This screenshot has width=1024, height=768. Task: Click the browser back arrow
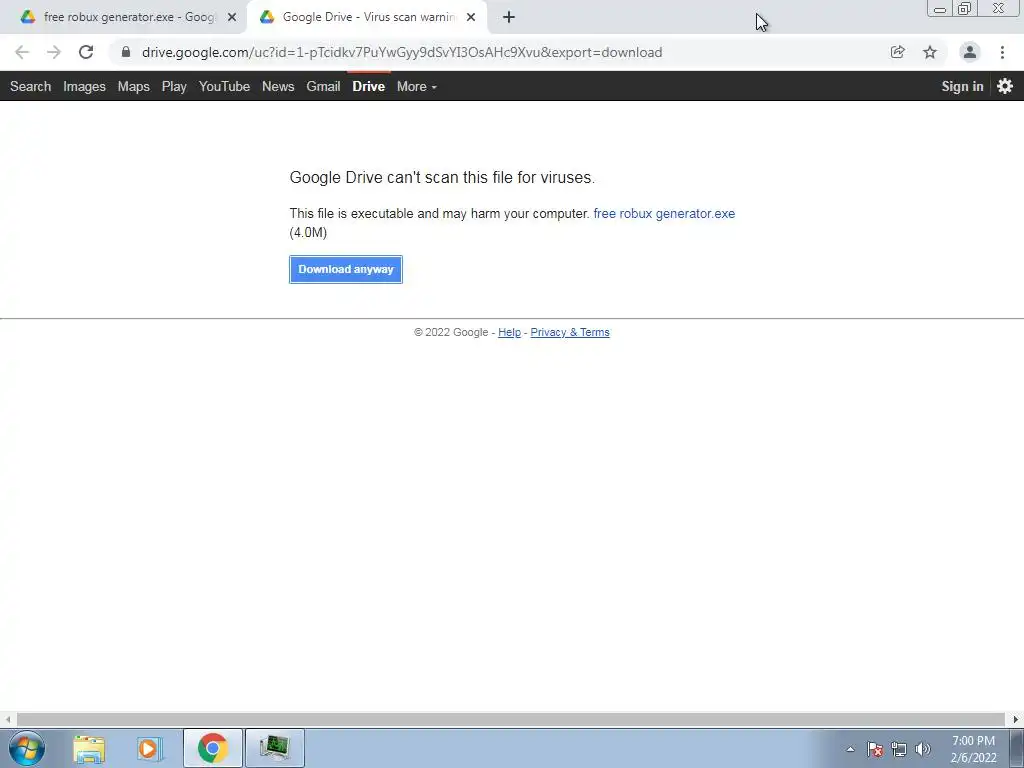(x=22, y=52)
